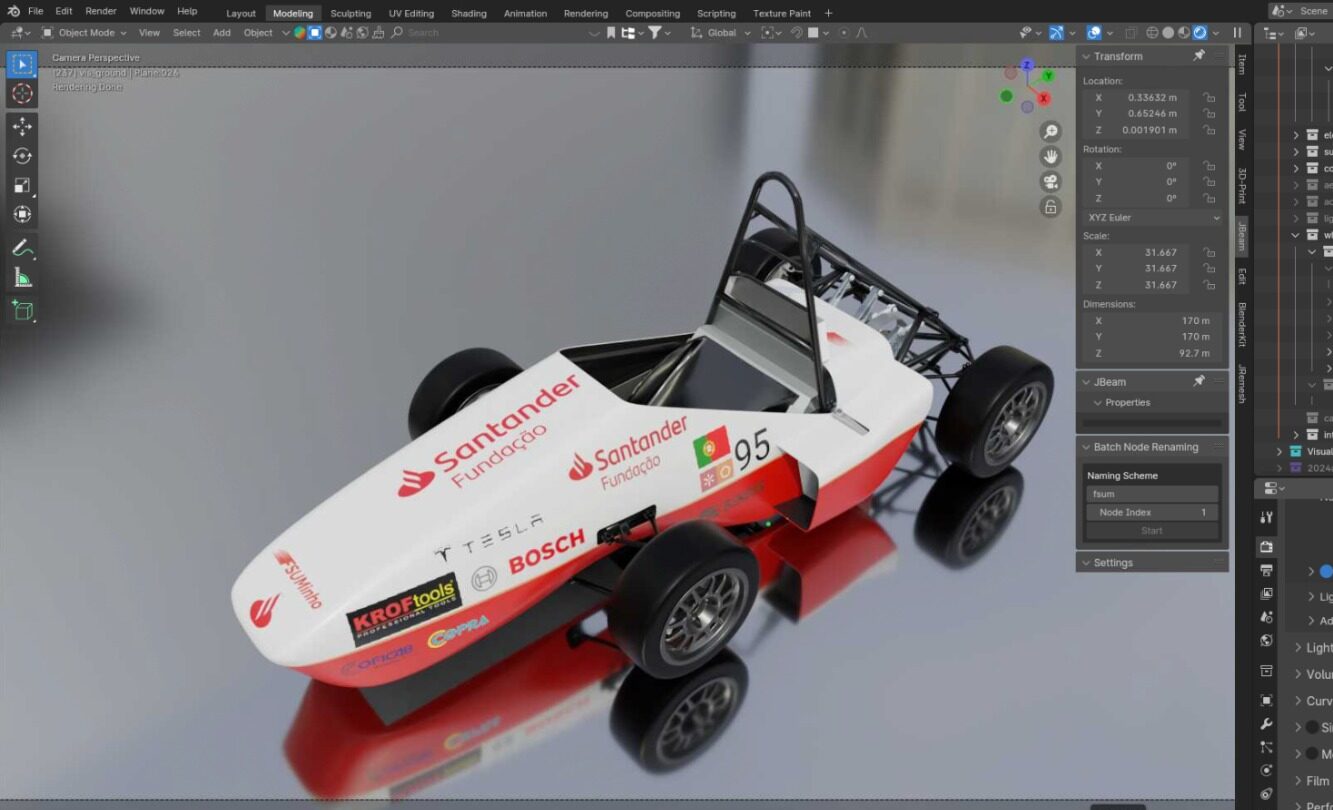Select the Measure tool
The image size is (1333, 810).
22,277
